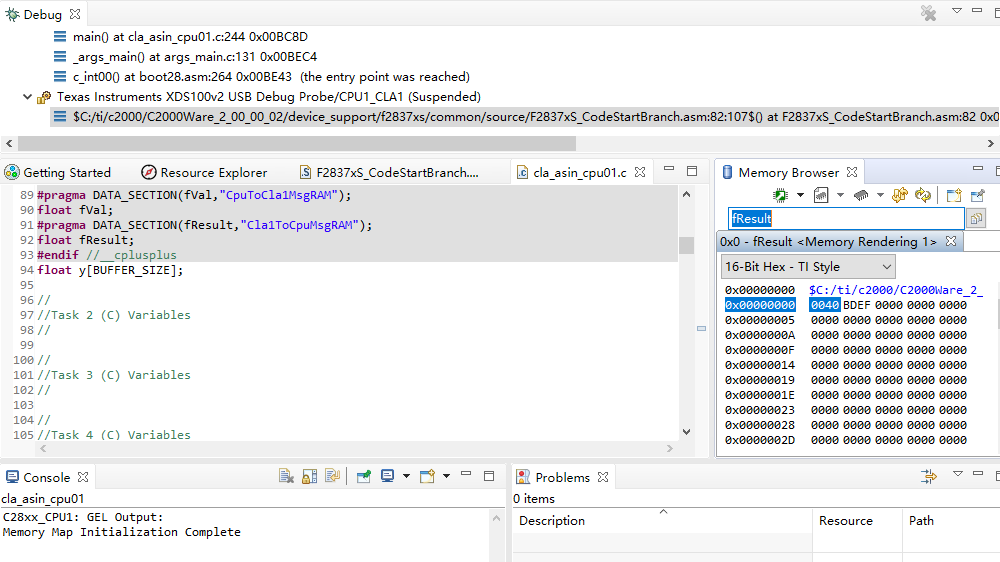Click the Load Memory chip icon

pos(861,195)
